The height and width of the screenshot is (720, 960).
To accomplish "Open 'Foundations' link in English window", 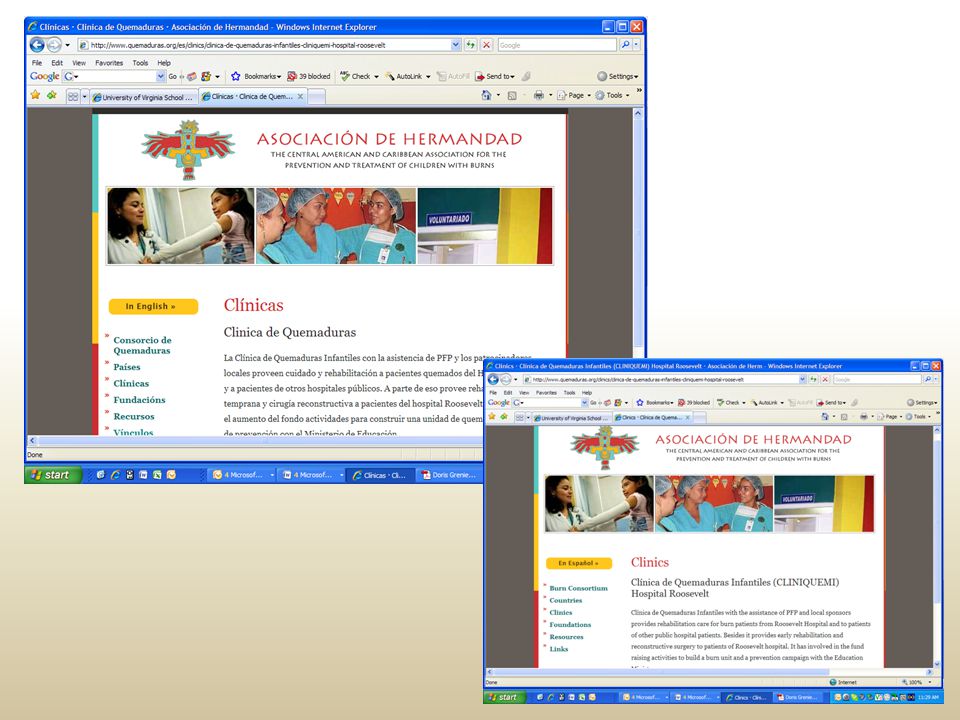I will point(570,625).
